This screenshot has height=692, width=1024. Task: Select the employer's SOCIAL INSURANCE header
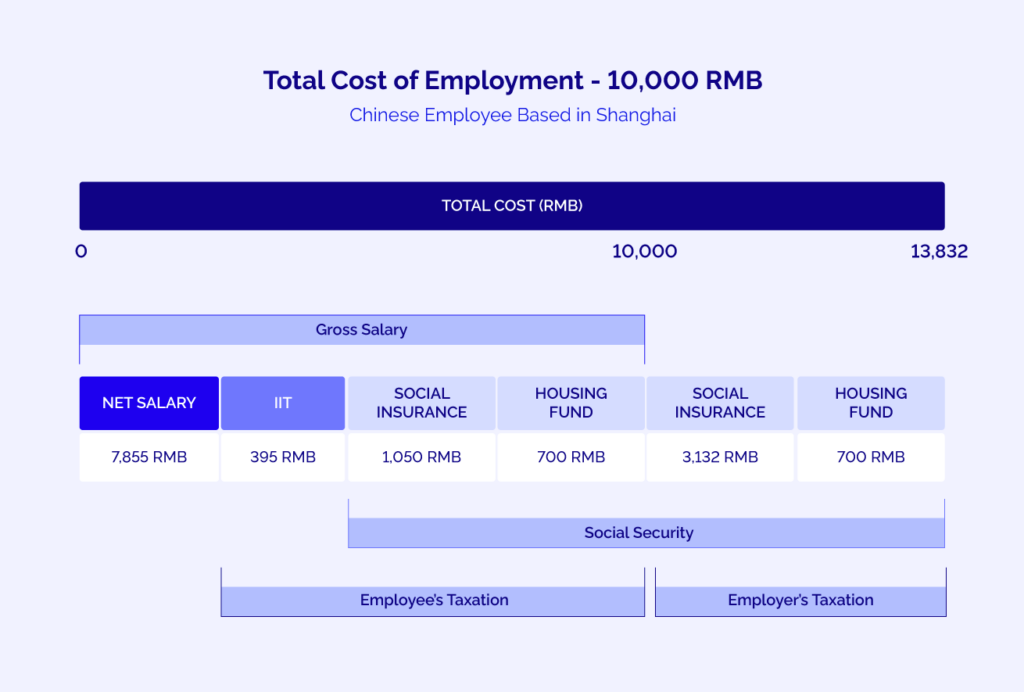pyautogui.click(x=720, y=402)
